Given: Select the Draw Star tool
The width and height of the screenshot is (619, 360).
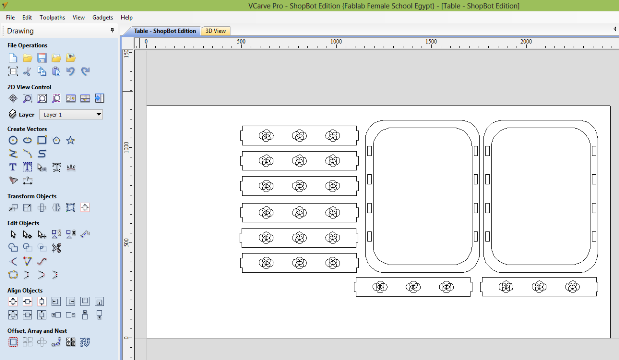Looking at the screenshot, I should pyautogui.click(x=71, y=140).
